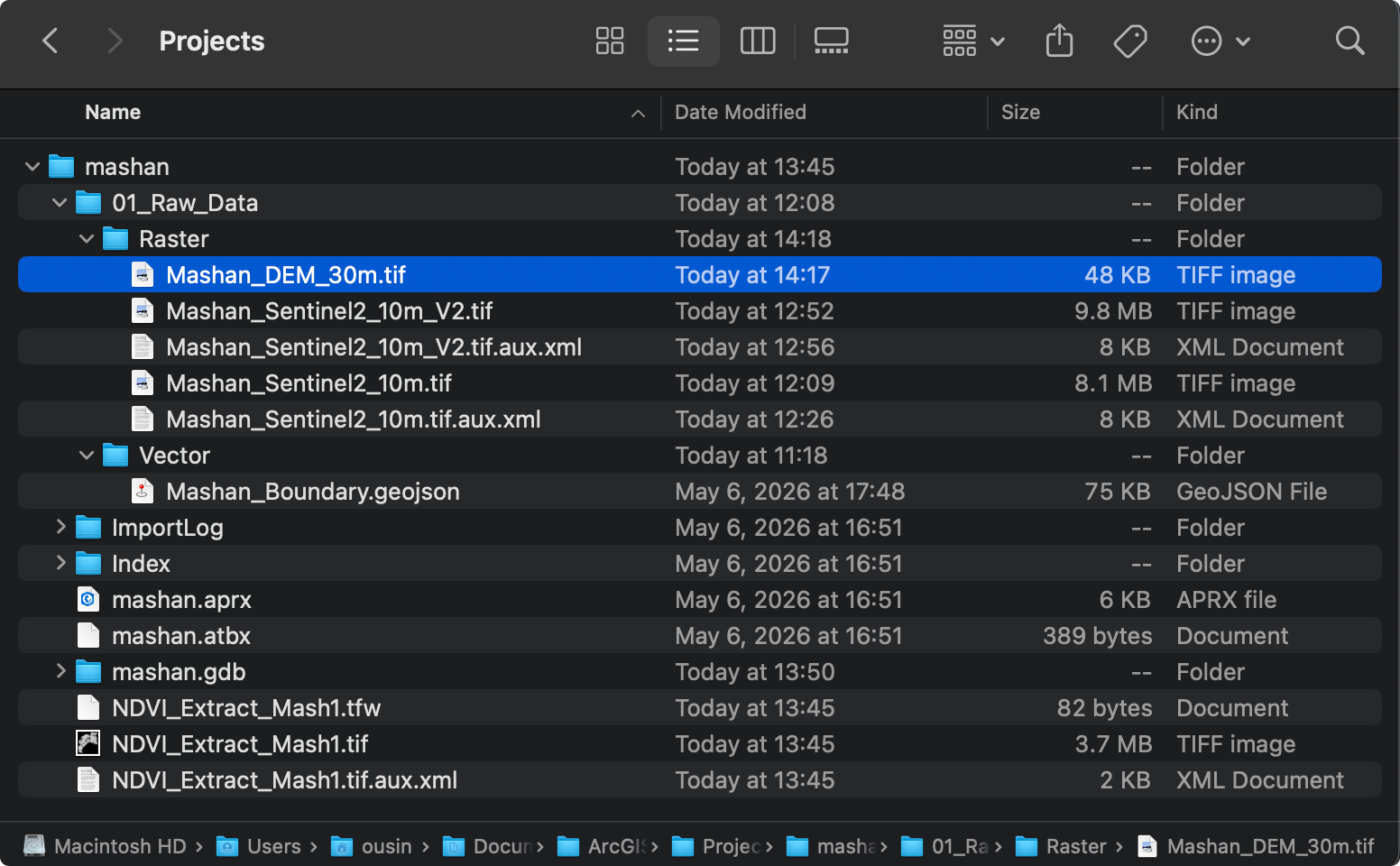Open the search magnifier
The width and height of the screenshot is (1400, 866).
(x=1349, y=41)
